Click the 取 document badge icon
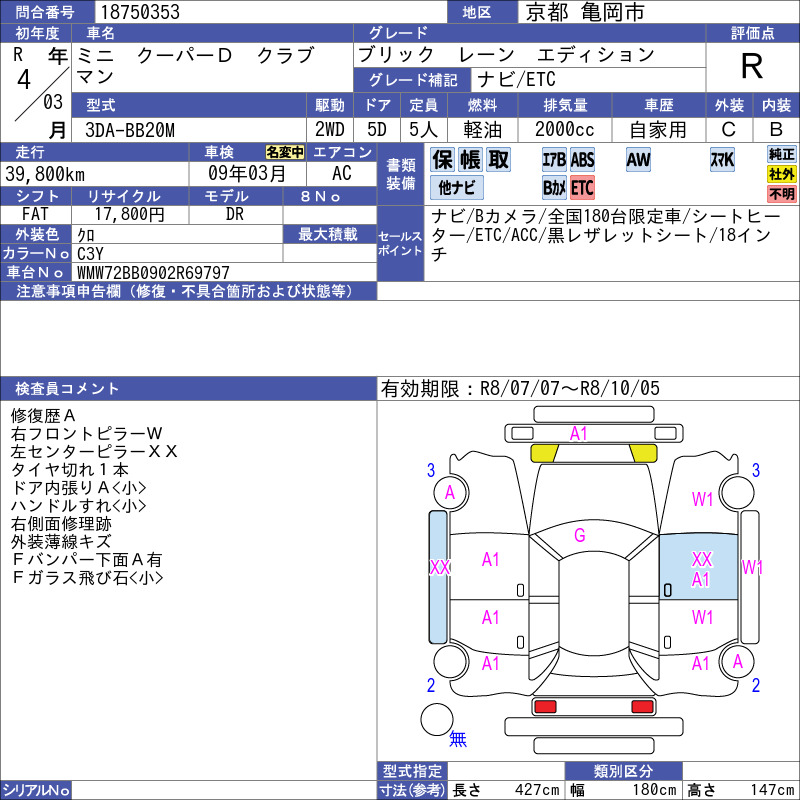Screen dimensions: 800x800 click(x=498, y=160)
